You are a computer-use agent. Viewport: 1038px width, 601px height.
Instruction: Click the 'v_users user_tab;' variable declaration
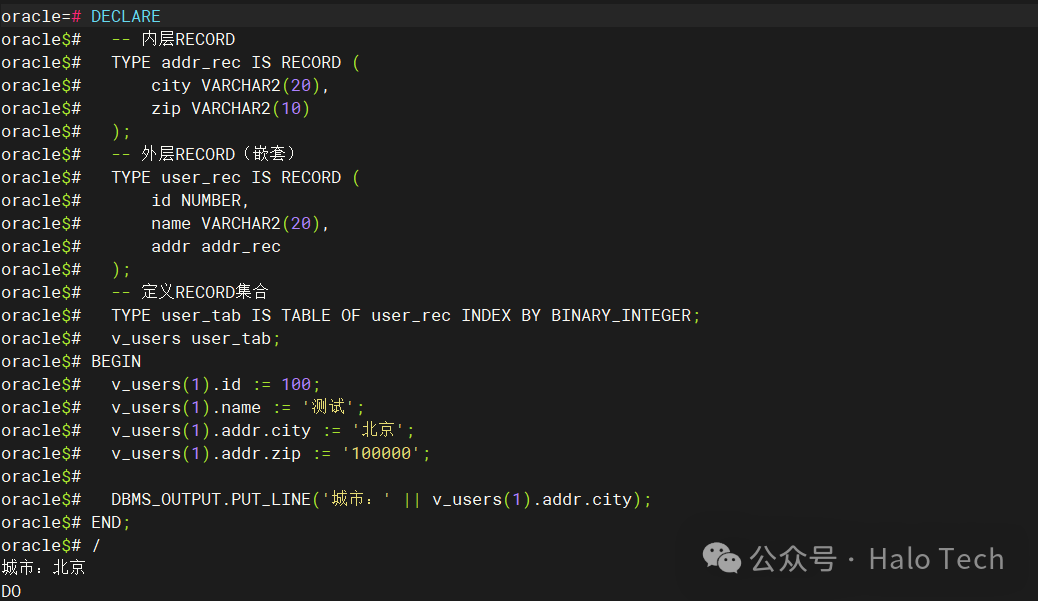click(196, 338)
